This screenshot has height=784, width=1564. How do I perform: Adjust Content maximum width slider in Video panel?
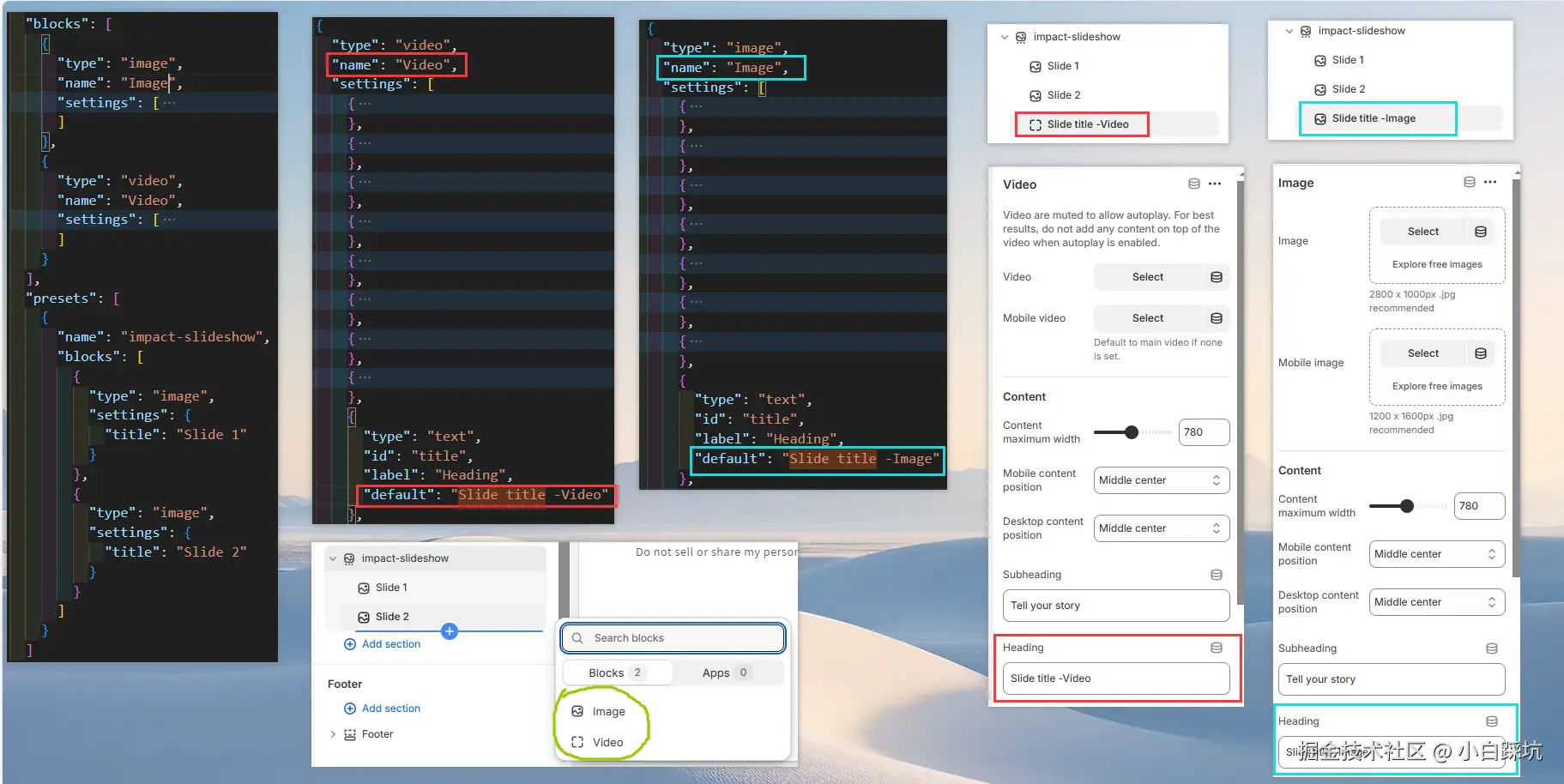point(1132,432)
